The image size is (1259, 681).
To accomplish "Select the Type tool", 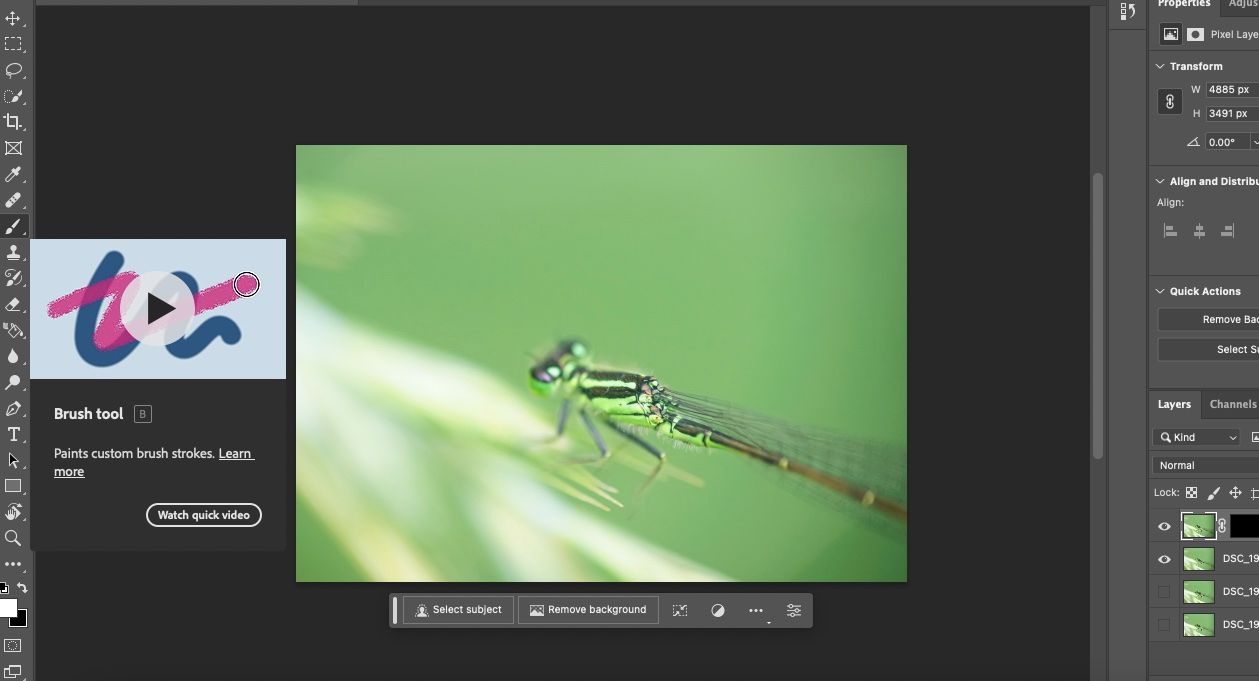I will point(13,434).
